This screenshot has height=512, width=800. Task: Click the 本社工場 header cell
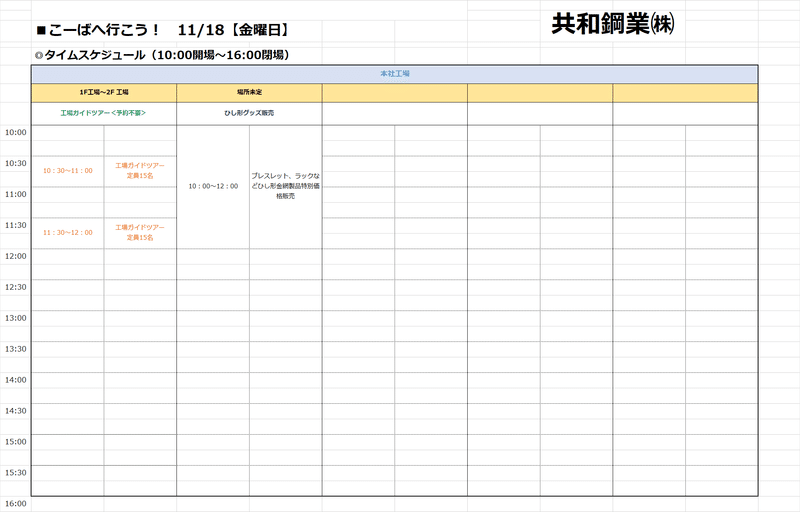(x=394, y=73)
